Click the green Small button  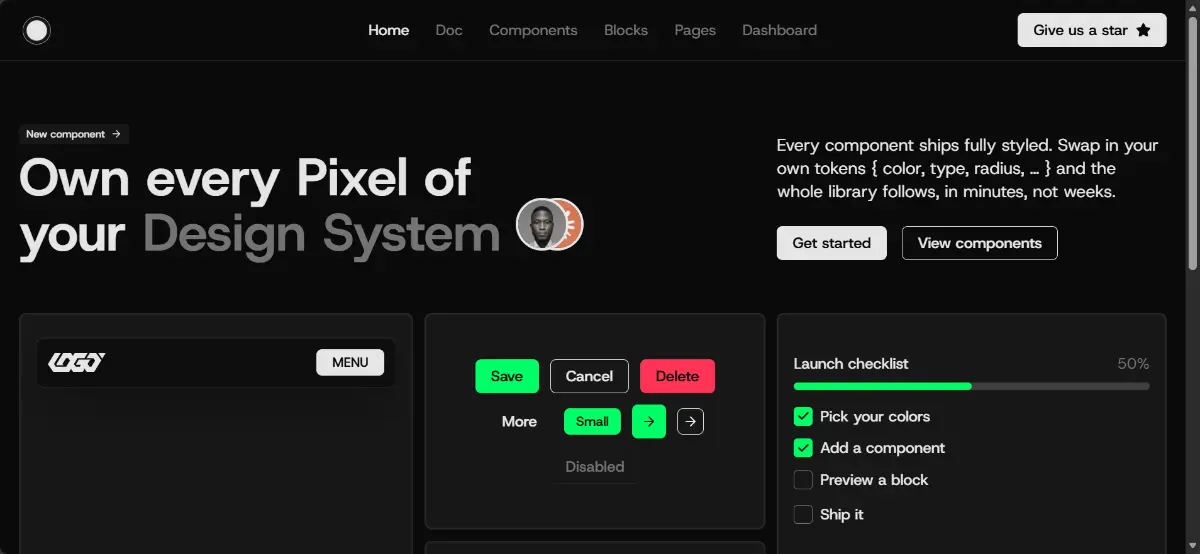click(x=592, y=422)
